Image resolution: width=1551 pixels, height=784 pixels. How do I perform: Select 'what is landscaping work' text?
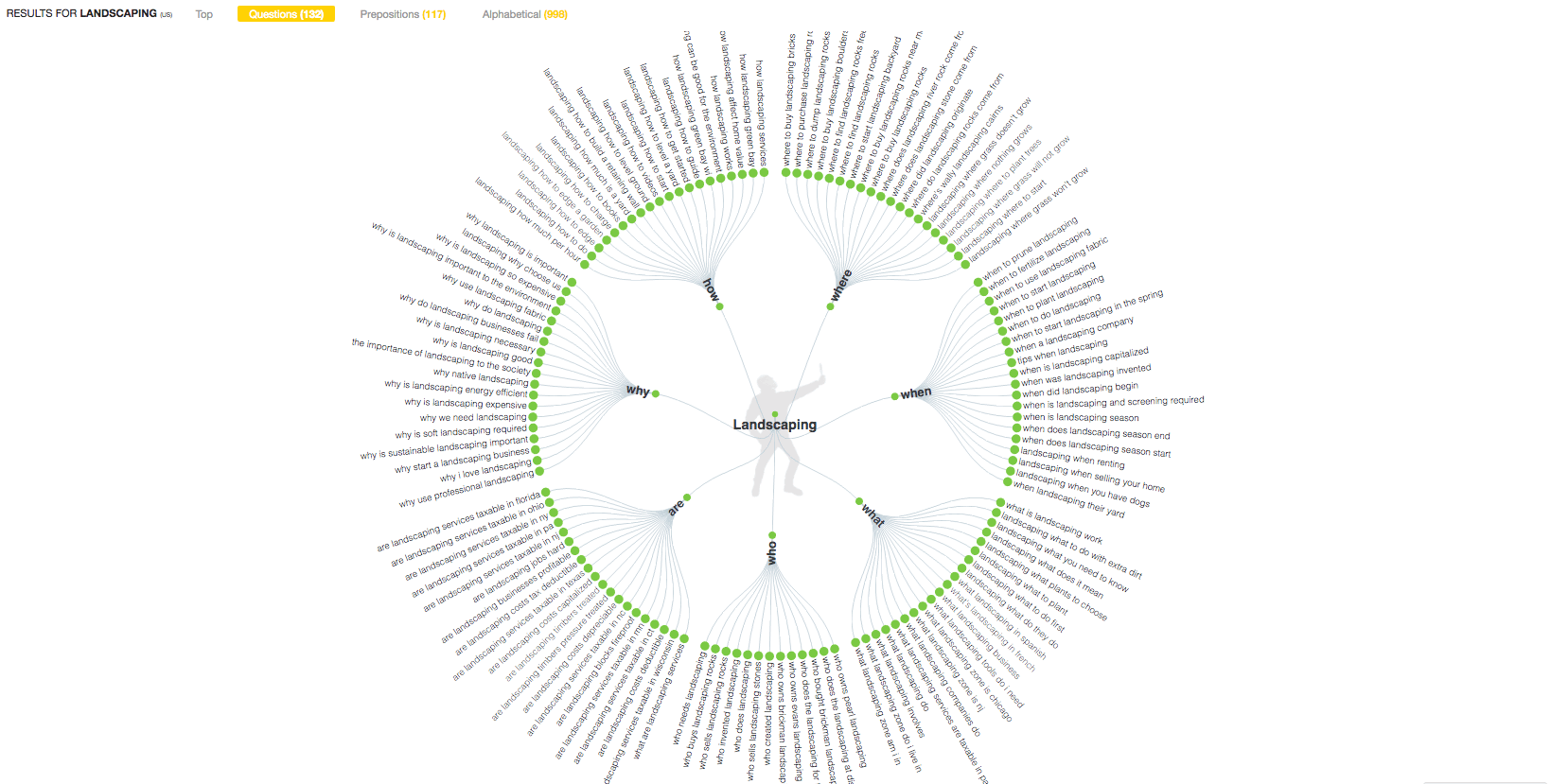pos(1053,523)
